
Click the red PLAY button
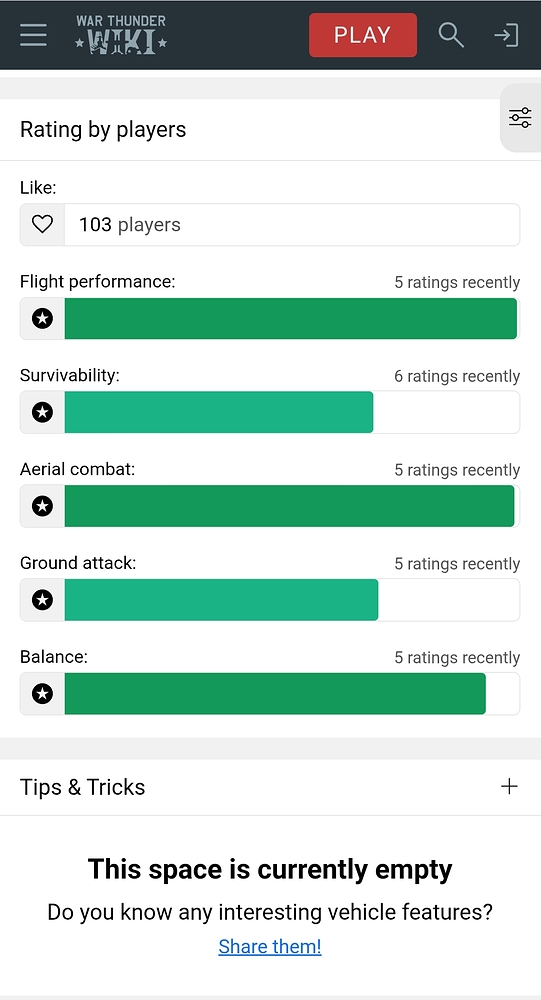(x=363, y=35)
